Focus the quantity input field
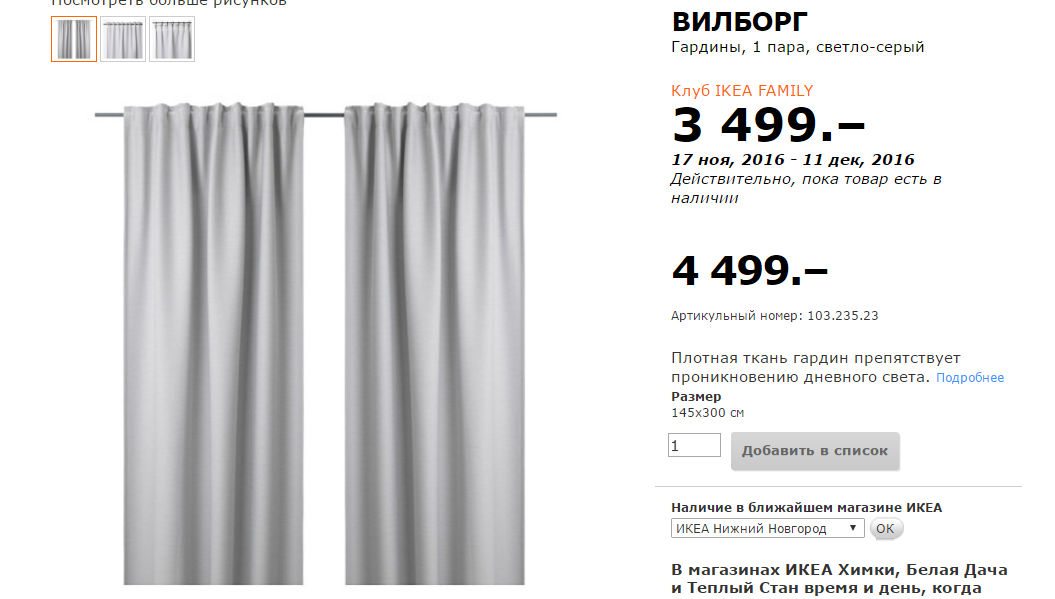The height and width of the screenshot is (599, 1055). (x=694, y=445)
